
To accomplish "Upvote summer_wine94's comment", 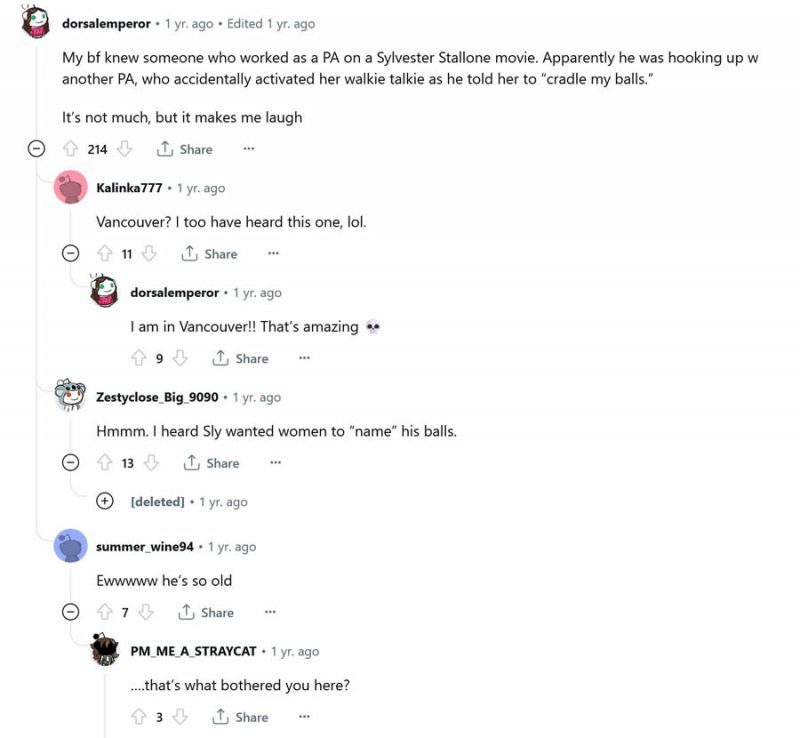I will (104, 612).
